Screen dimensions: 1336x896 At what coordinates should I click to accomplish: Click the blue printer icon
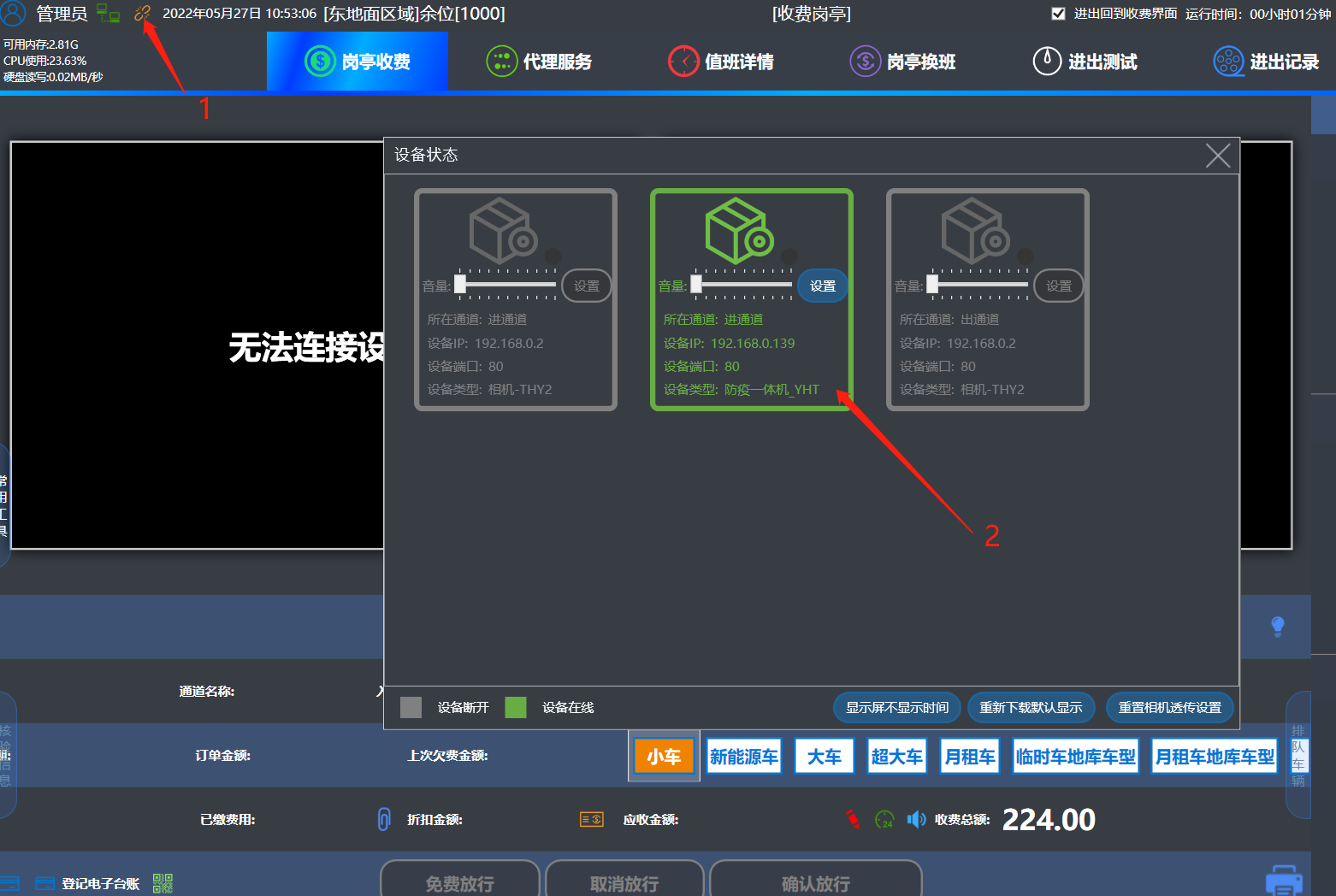tap(1284, 881)
